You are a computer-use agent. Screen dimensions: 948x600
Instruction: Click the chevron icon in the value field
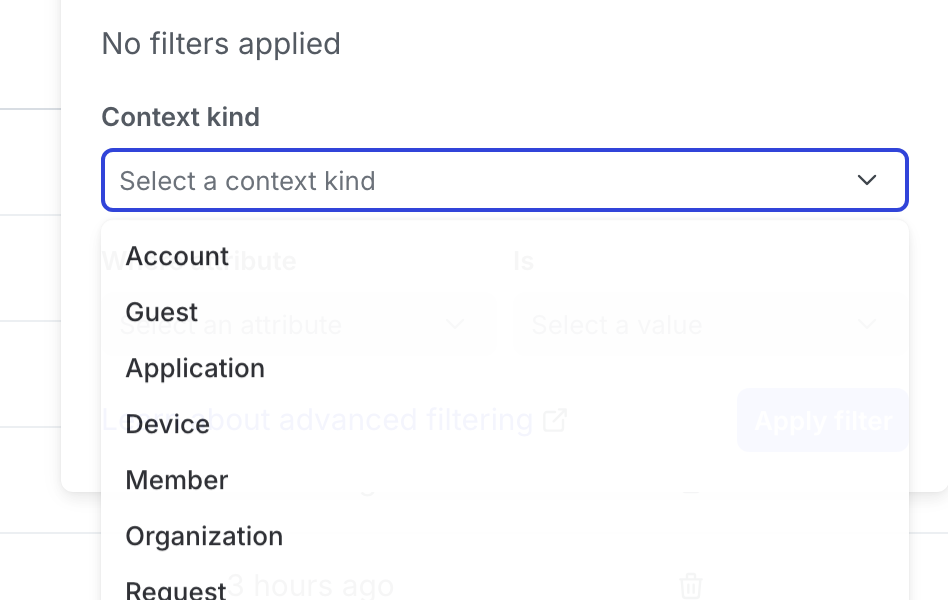[x=867, y=325]
